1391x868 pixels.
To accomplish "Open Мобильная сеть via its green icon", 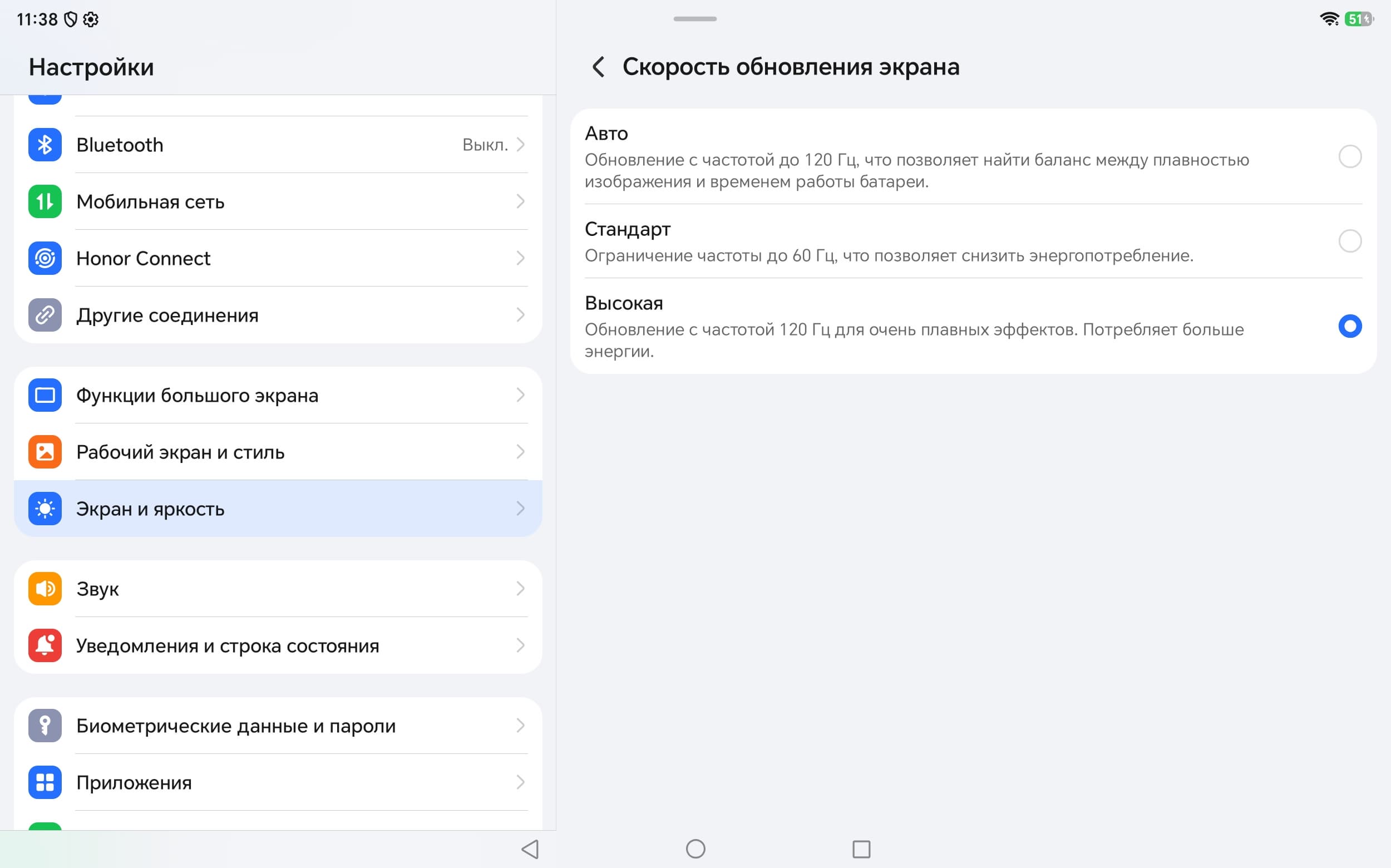I will pyautogui.click(x=45, y=201).
